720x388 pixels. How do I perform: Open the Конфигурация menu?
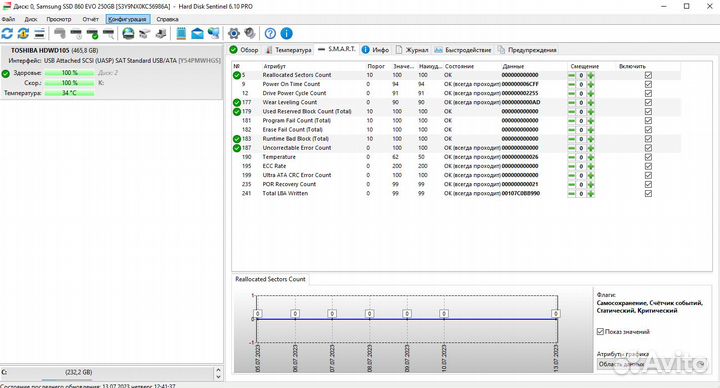click(x=128, y=19)
